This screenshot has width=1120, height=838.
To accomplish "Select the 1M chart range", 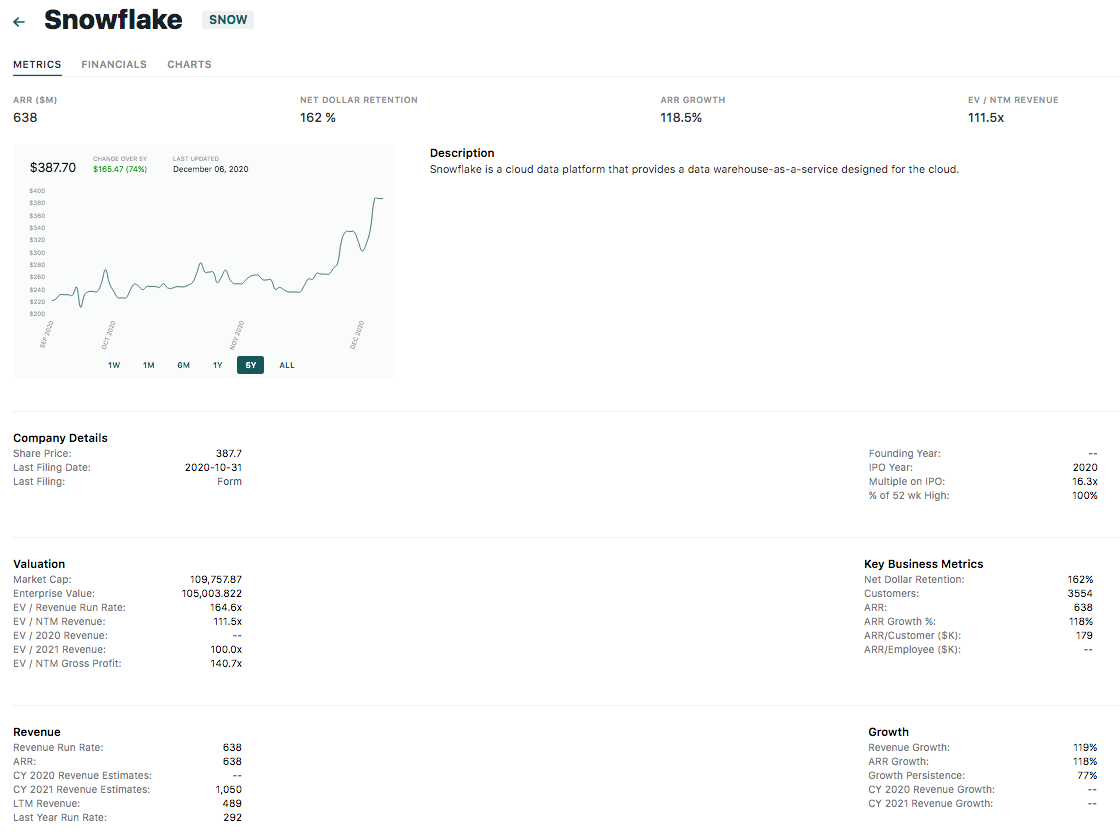I will point(149,365).
